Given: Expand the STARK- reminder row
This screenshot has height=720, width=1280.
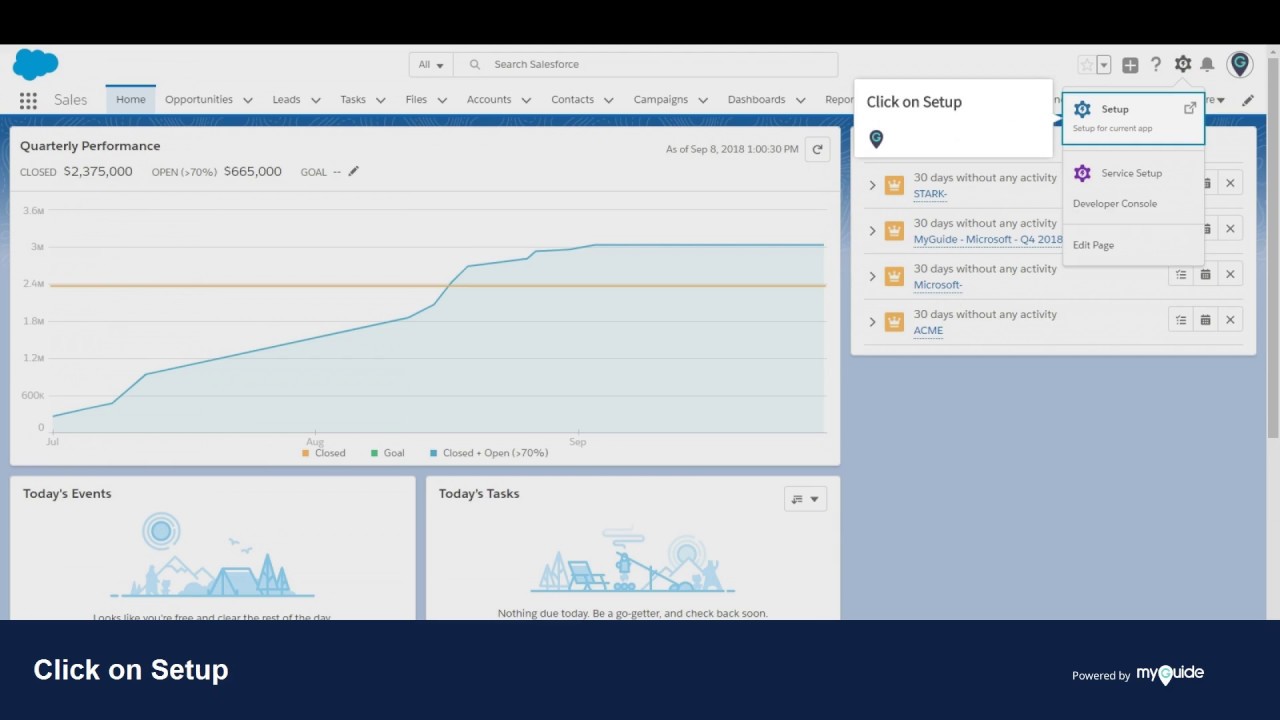Looking at the screenshot, I should pos(872,185).
